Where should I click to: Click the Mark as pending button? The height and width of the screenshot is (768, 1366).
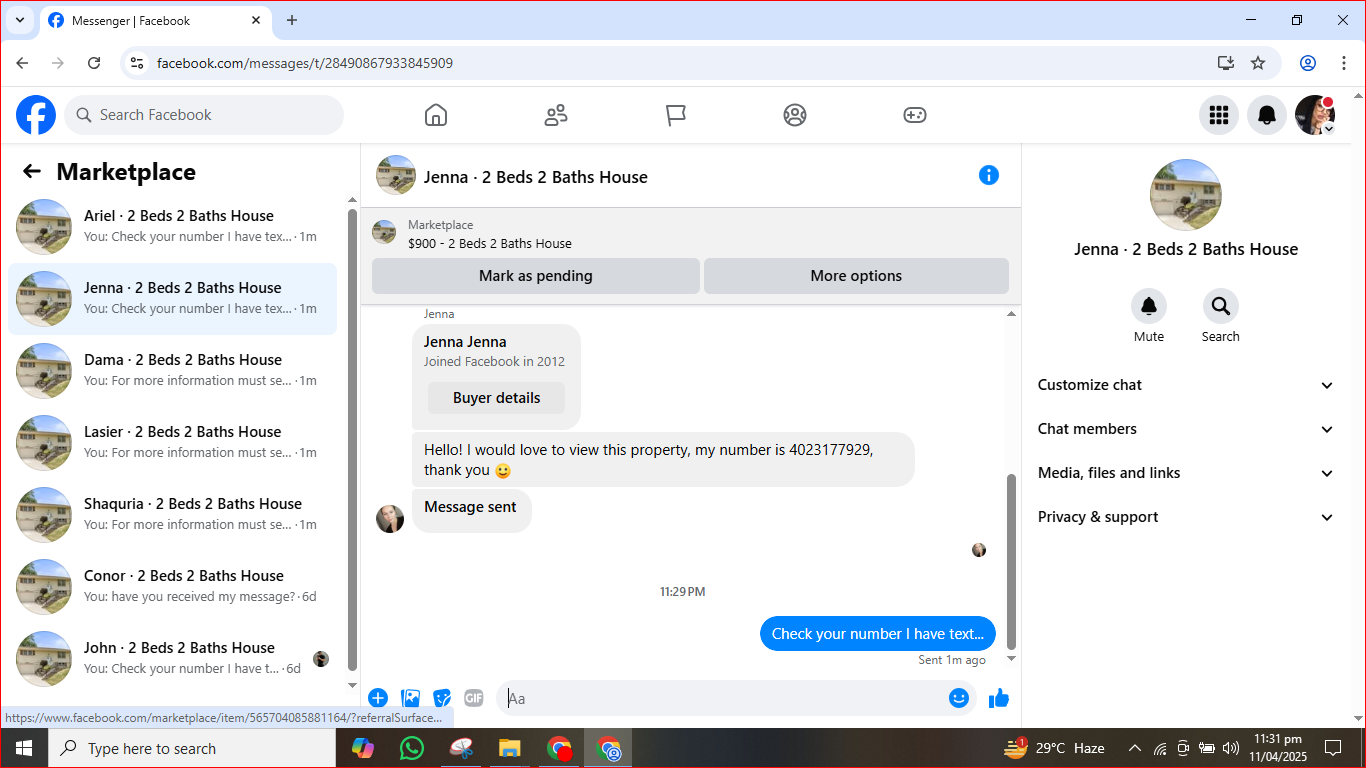pos(536,276)
